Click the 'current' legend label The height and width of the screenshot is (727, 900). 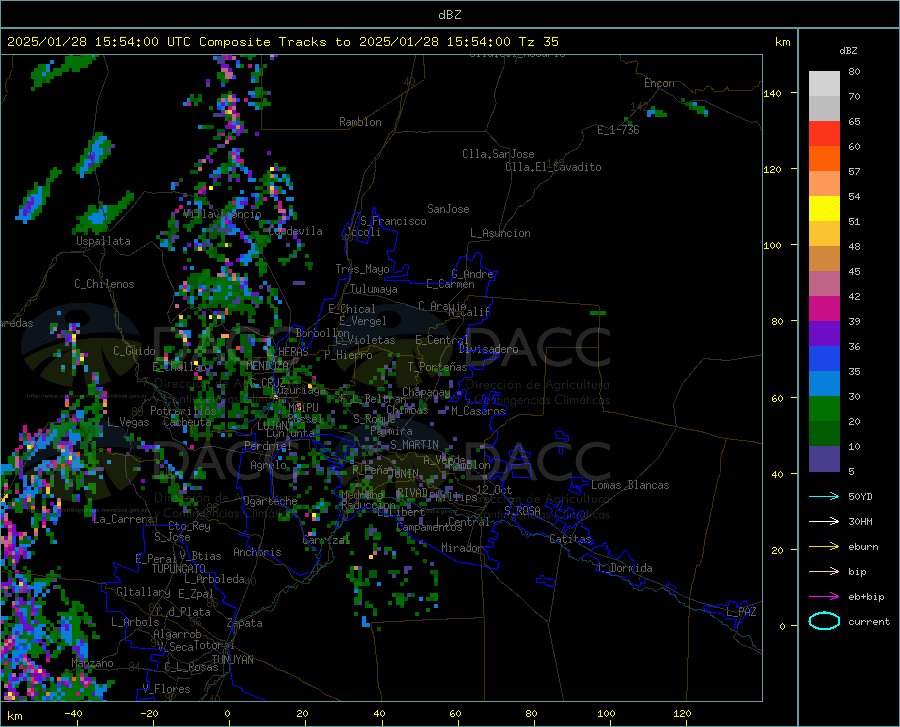(868, 621)
